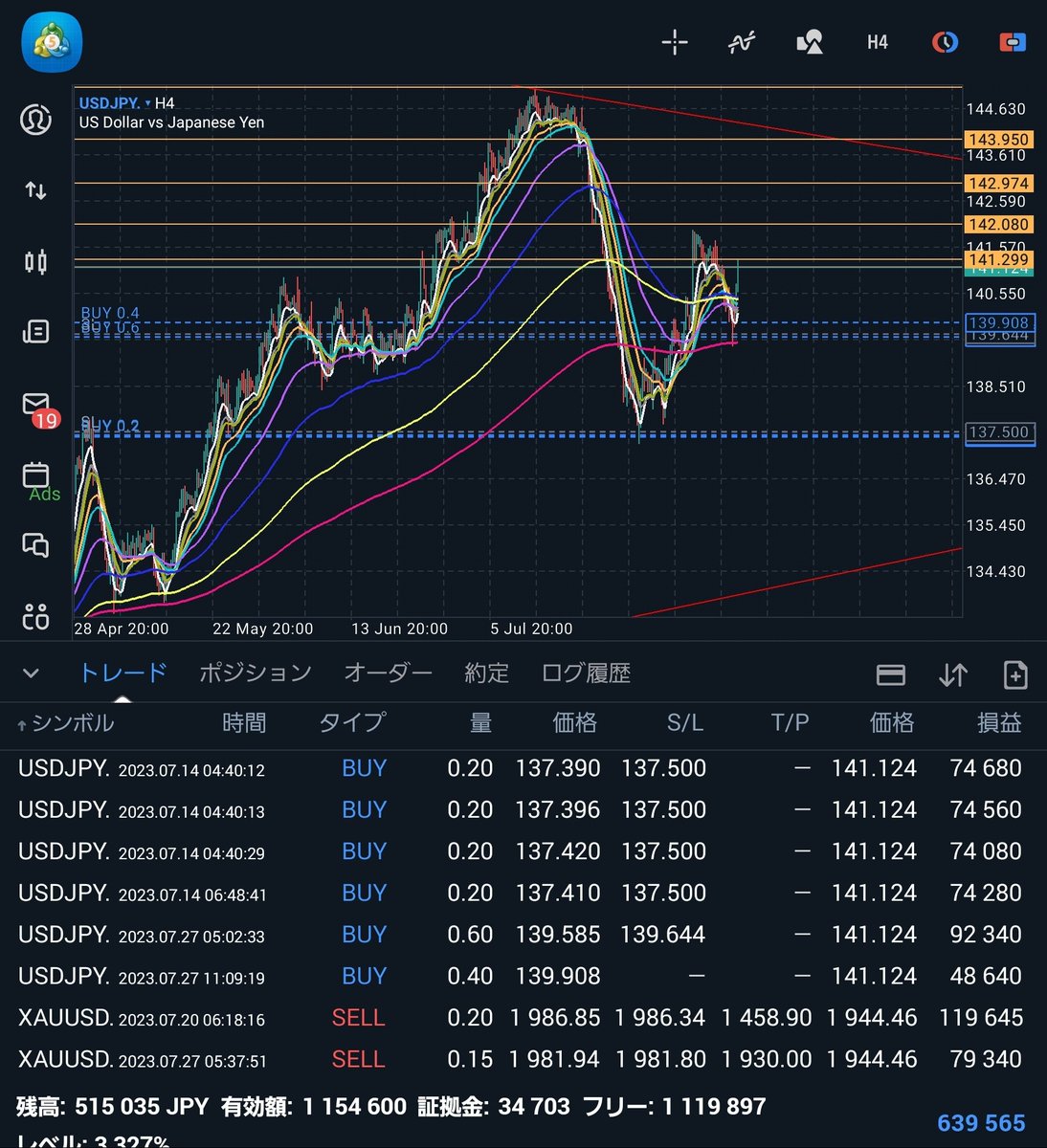This screenshot has height=1148, width=1047.
Task: Select the ポジション tab
Action: point(256,673)
